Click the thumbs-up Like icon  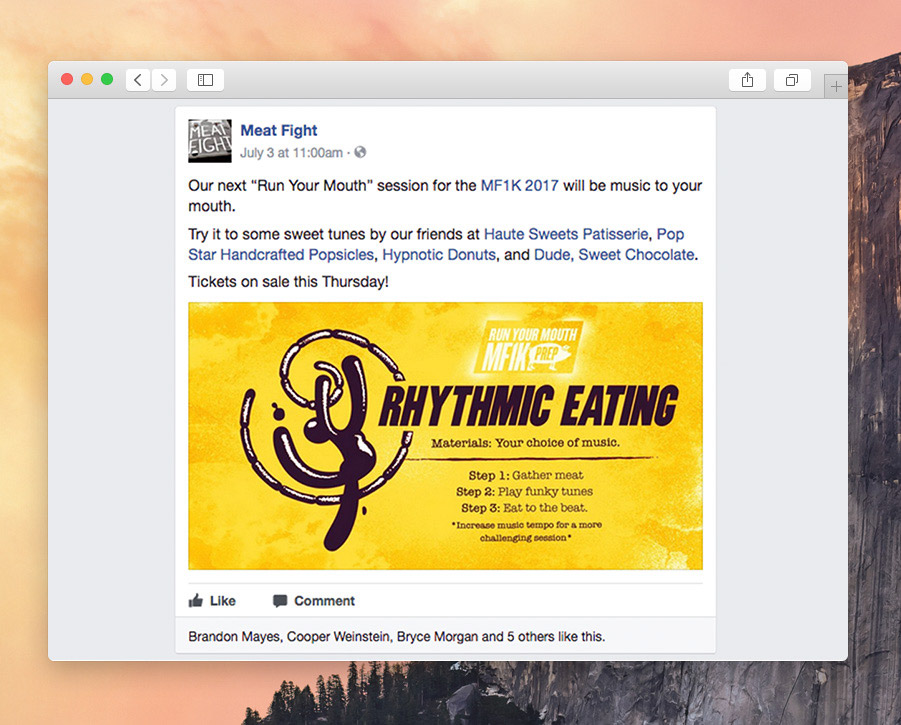tap(196, 601)
